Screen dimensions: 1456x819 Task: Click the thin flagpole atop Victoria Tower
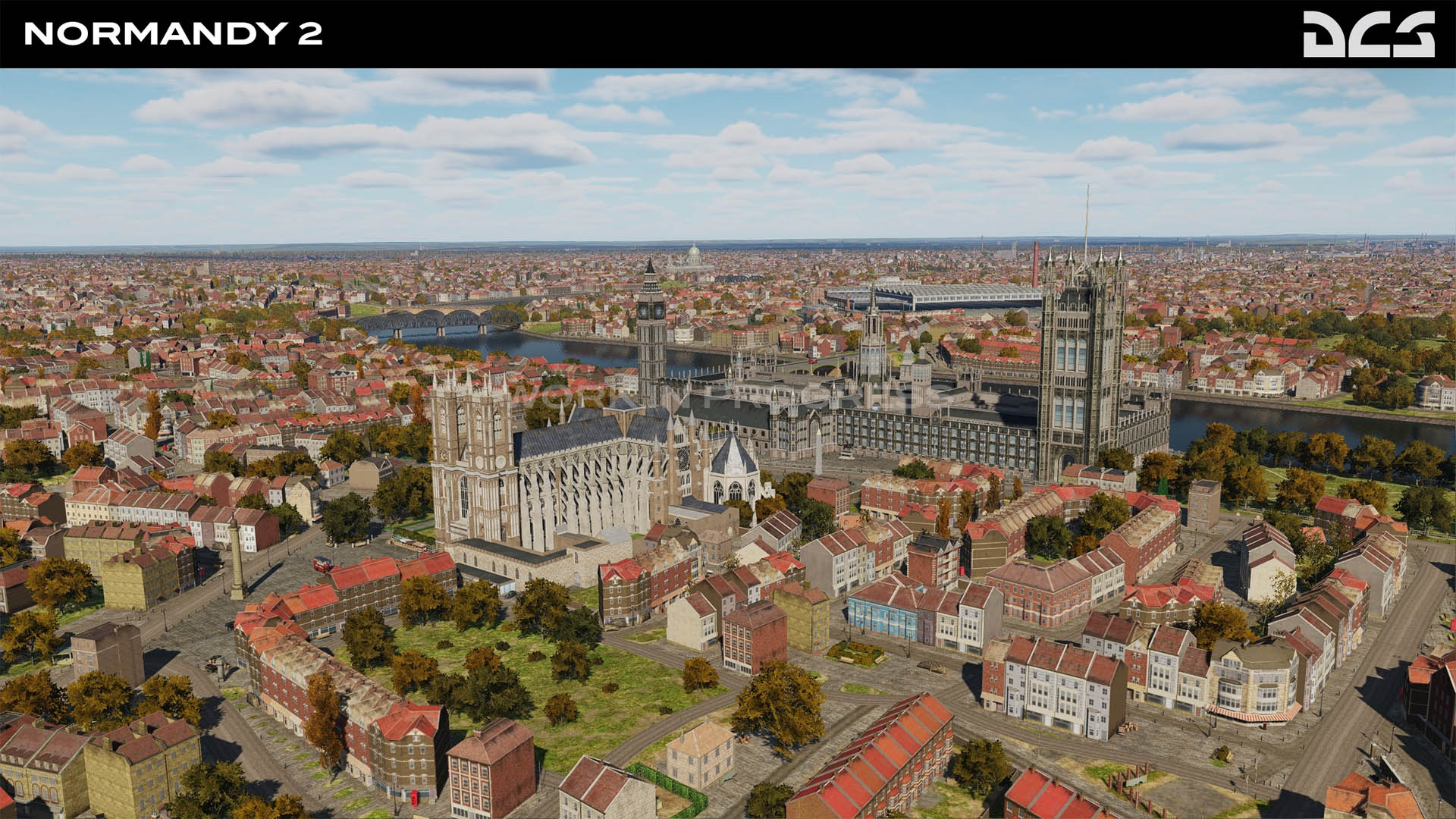pos(1086,220)
